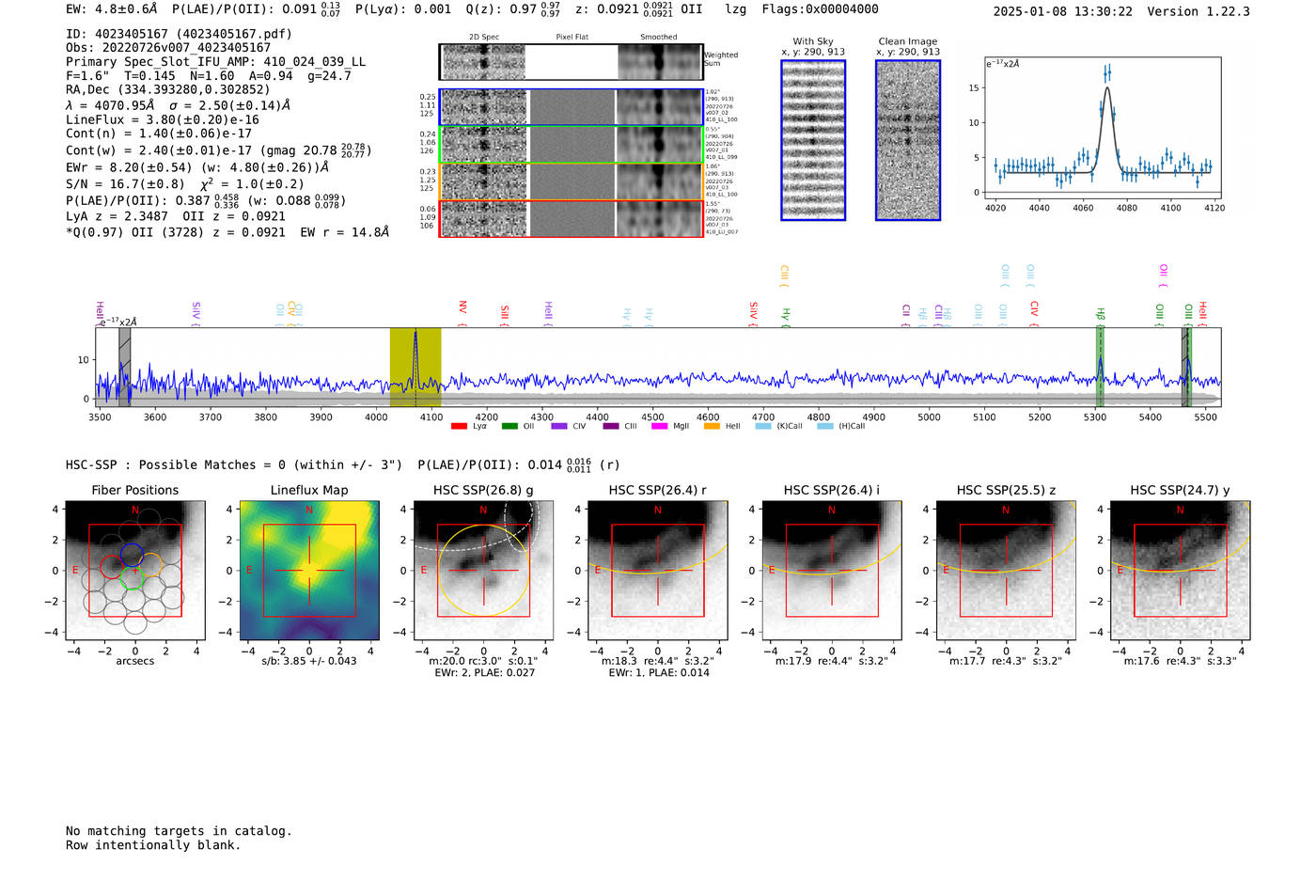
Task: Click the yellow highlighted emission line region
Action: [x=415, y=367]
